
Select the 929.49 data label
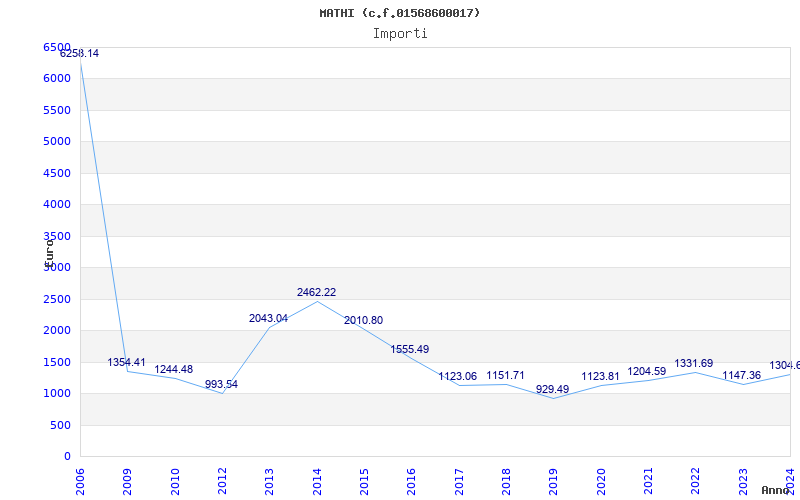tap(553, 389)
